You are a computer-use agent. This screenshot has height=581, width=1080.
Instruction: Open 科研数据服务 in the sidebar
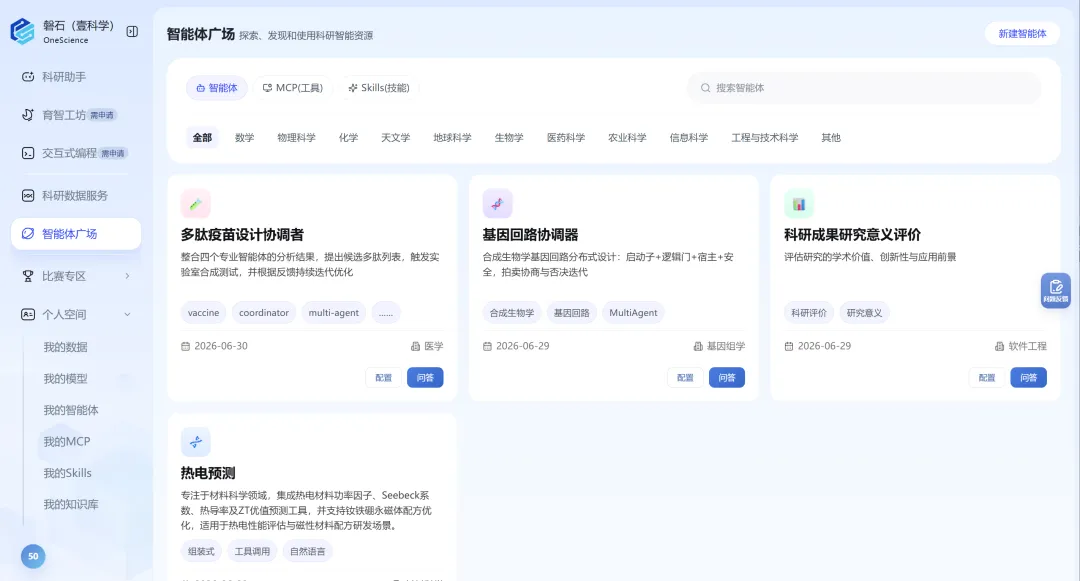76,196
